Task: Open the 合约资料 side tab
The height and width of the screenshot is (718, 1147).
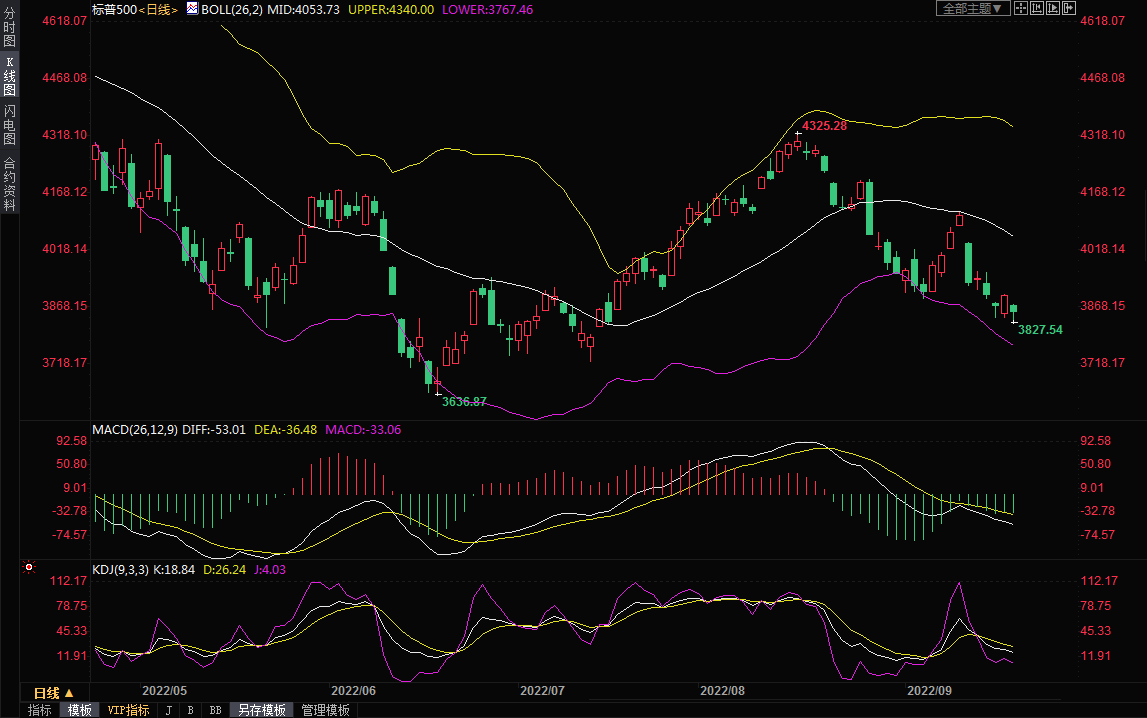Action: pos(9,184)
